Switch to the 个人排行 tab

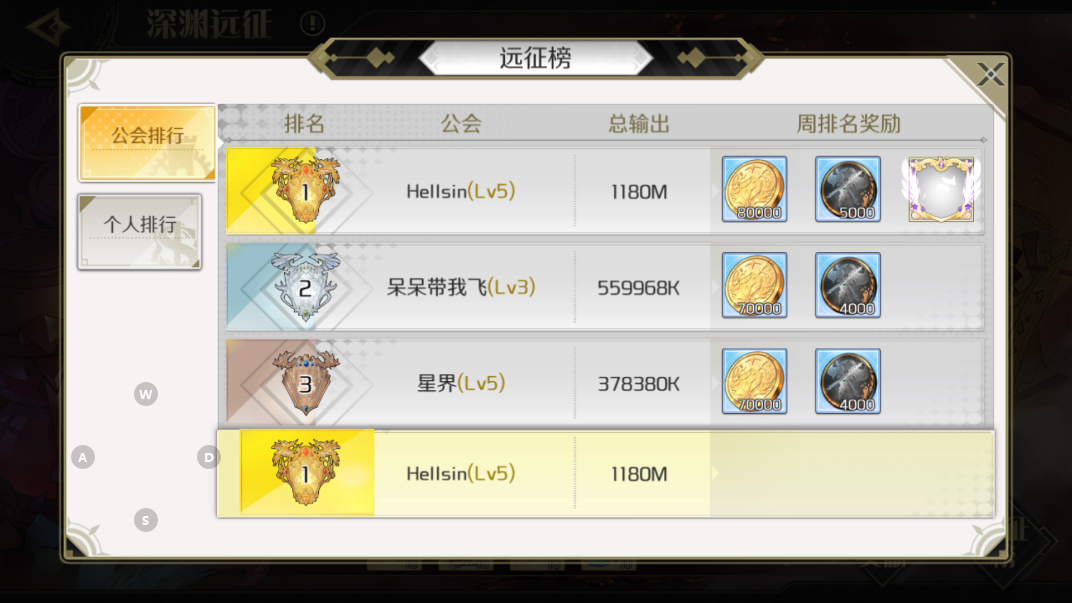[139, 232]
